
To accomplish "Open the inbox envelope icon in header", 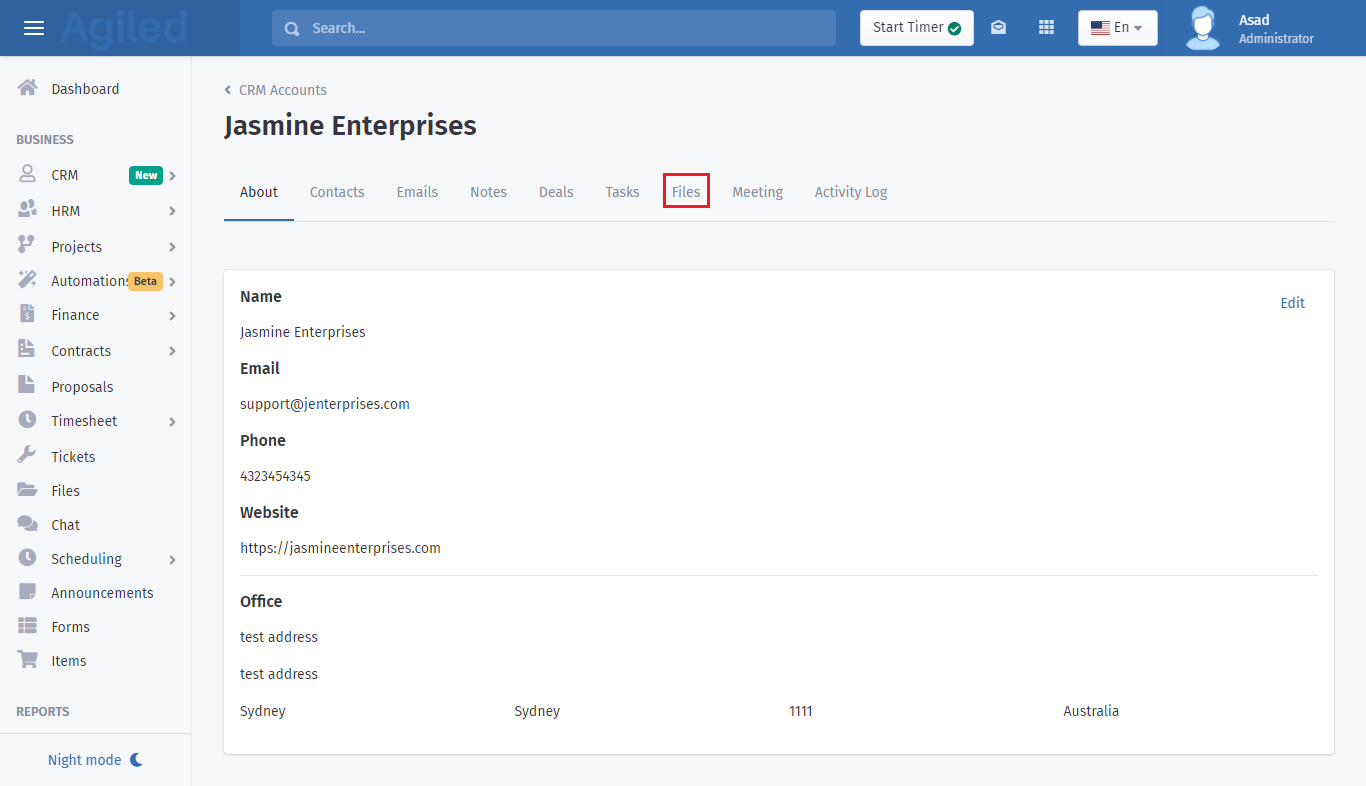I will coord(998,28).
